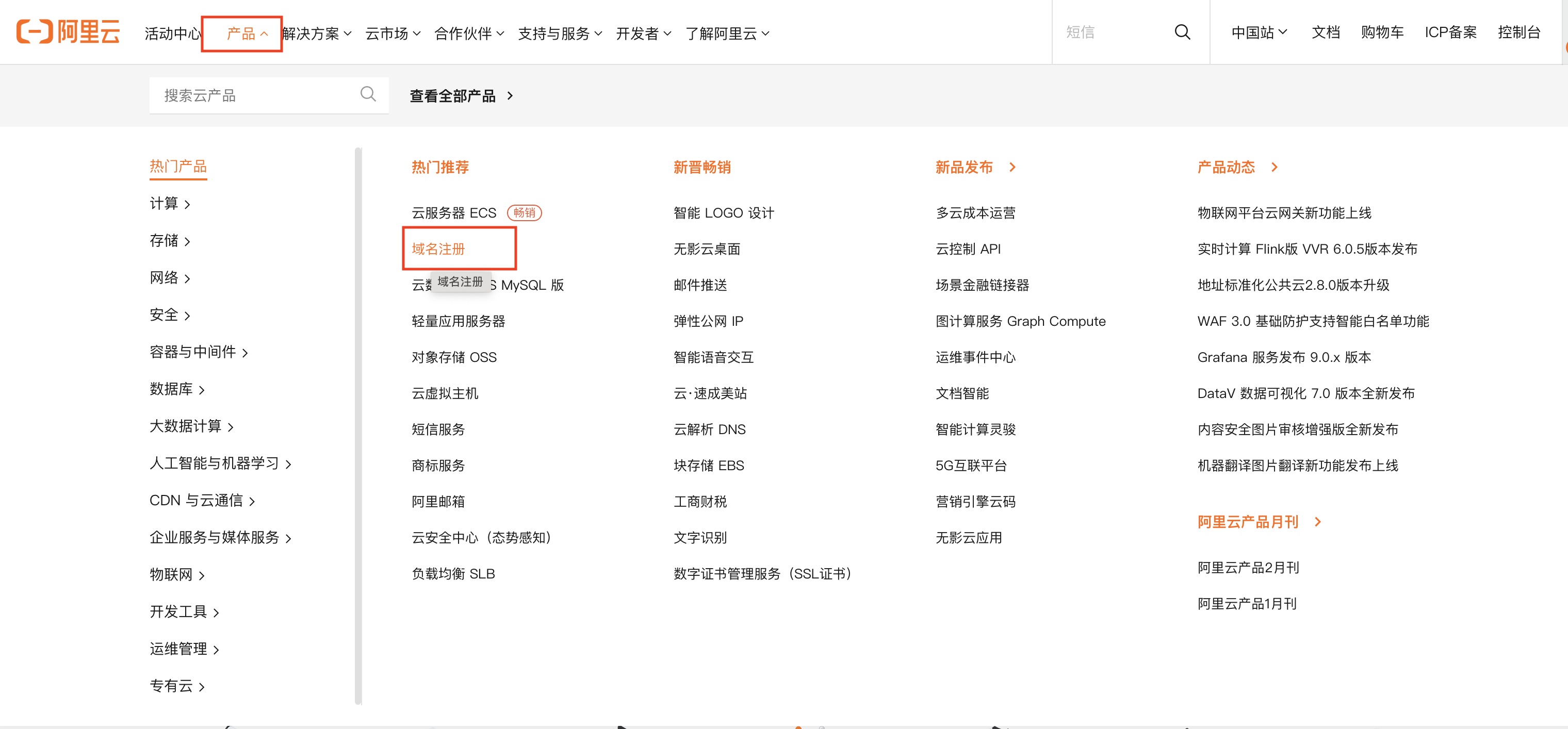
Task: Expand the 云市场 dropdown
Action: (x=393, y=34)
